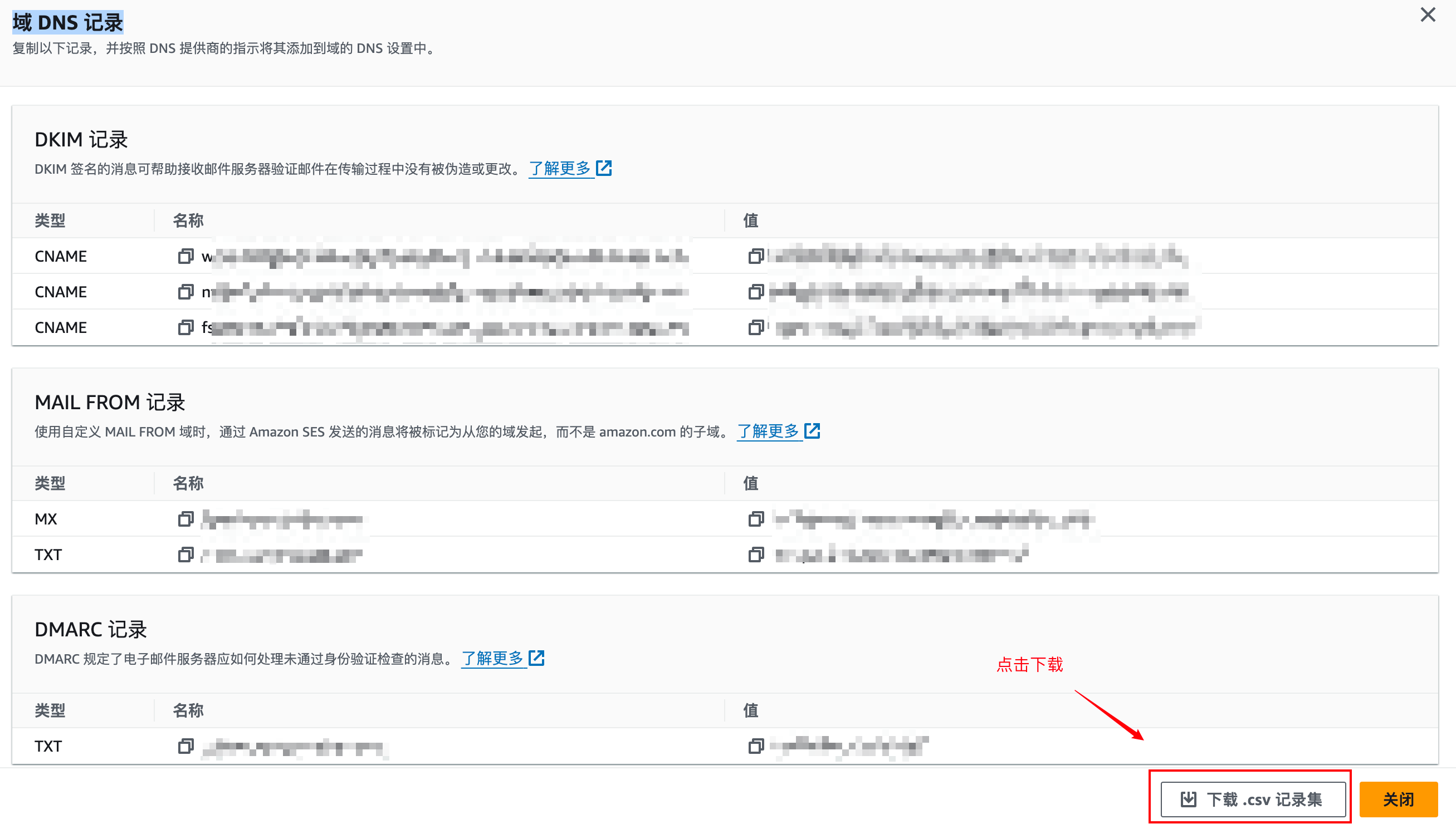
Task: Open MAIL FROM 了解更多 link
Action: click(x=768, y=432)
